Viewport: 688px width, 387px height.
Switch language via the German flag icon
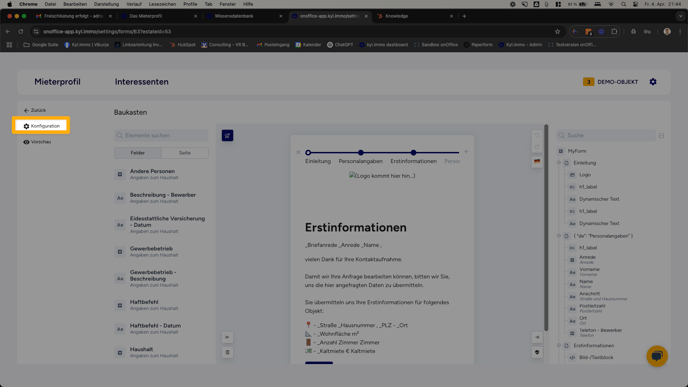point(537,161)
